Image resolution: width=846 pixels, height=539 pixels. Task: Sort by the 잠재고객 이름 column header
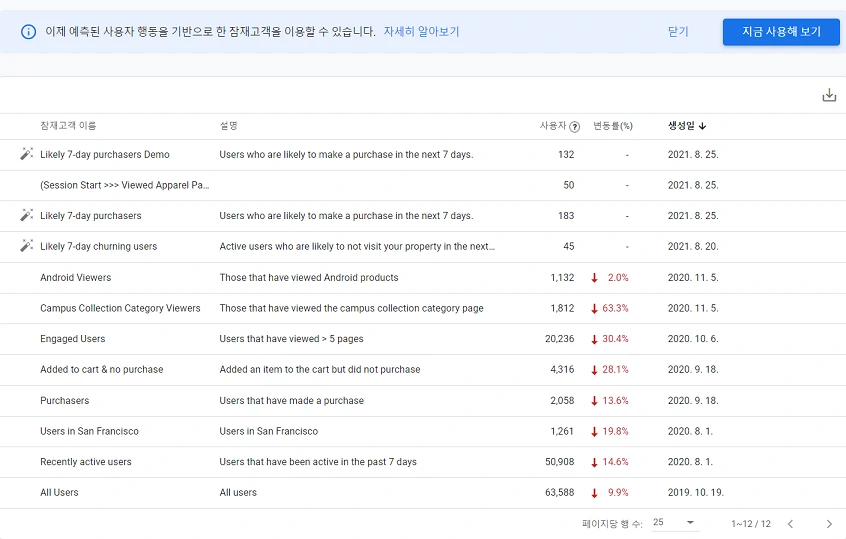pyautogui.click(x=68, y=126)
